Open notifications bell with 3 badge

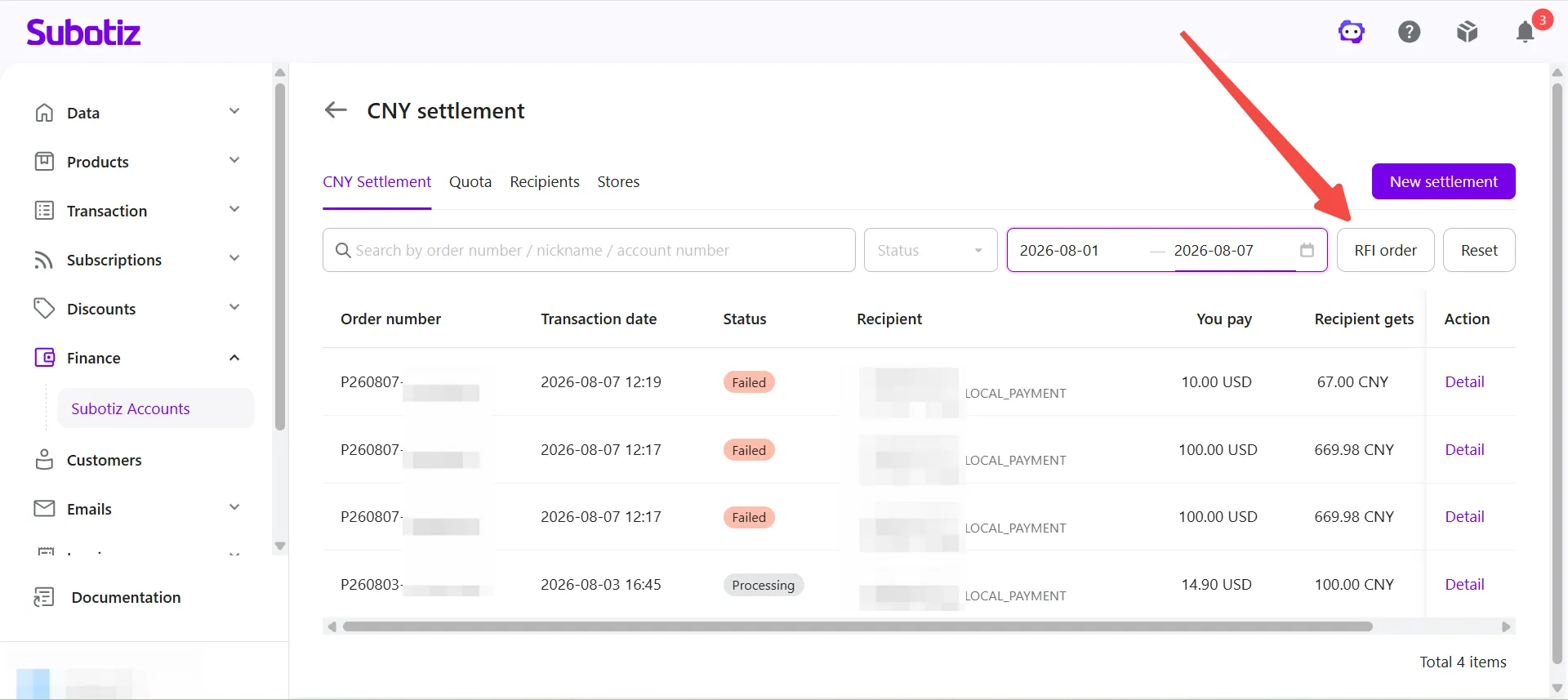point(1526,32)
